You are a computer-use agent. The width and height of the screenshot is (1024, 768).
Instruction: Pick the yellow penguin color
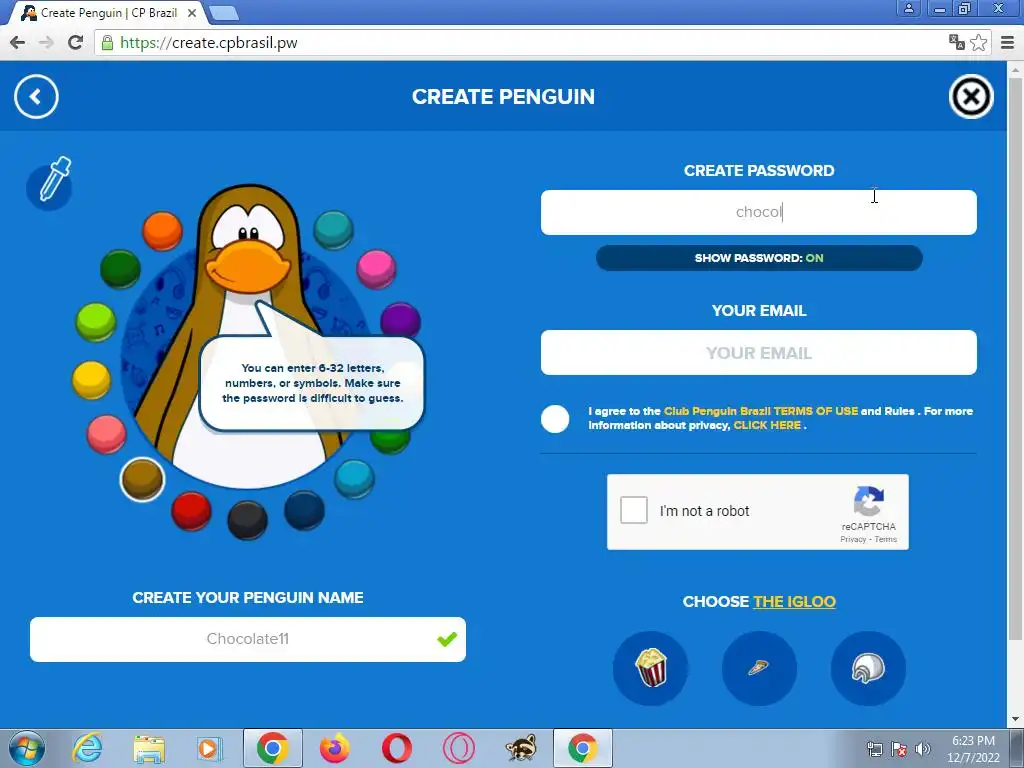(x=91, y=380)
